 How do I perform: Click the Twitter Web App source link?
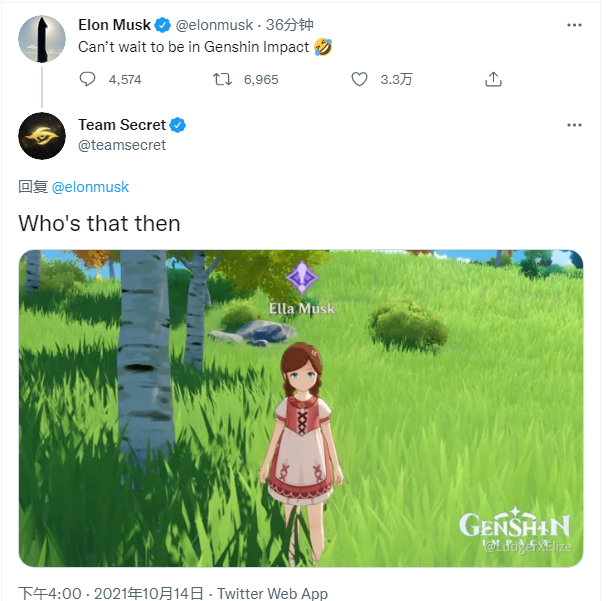click(272, 593)
